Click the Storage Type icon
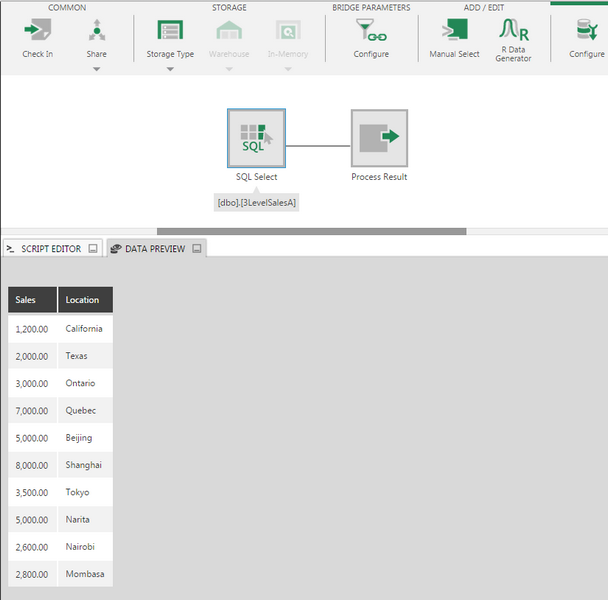Screen dimensions: 608x600 170,31
